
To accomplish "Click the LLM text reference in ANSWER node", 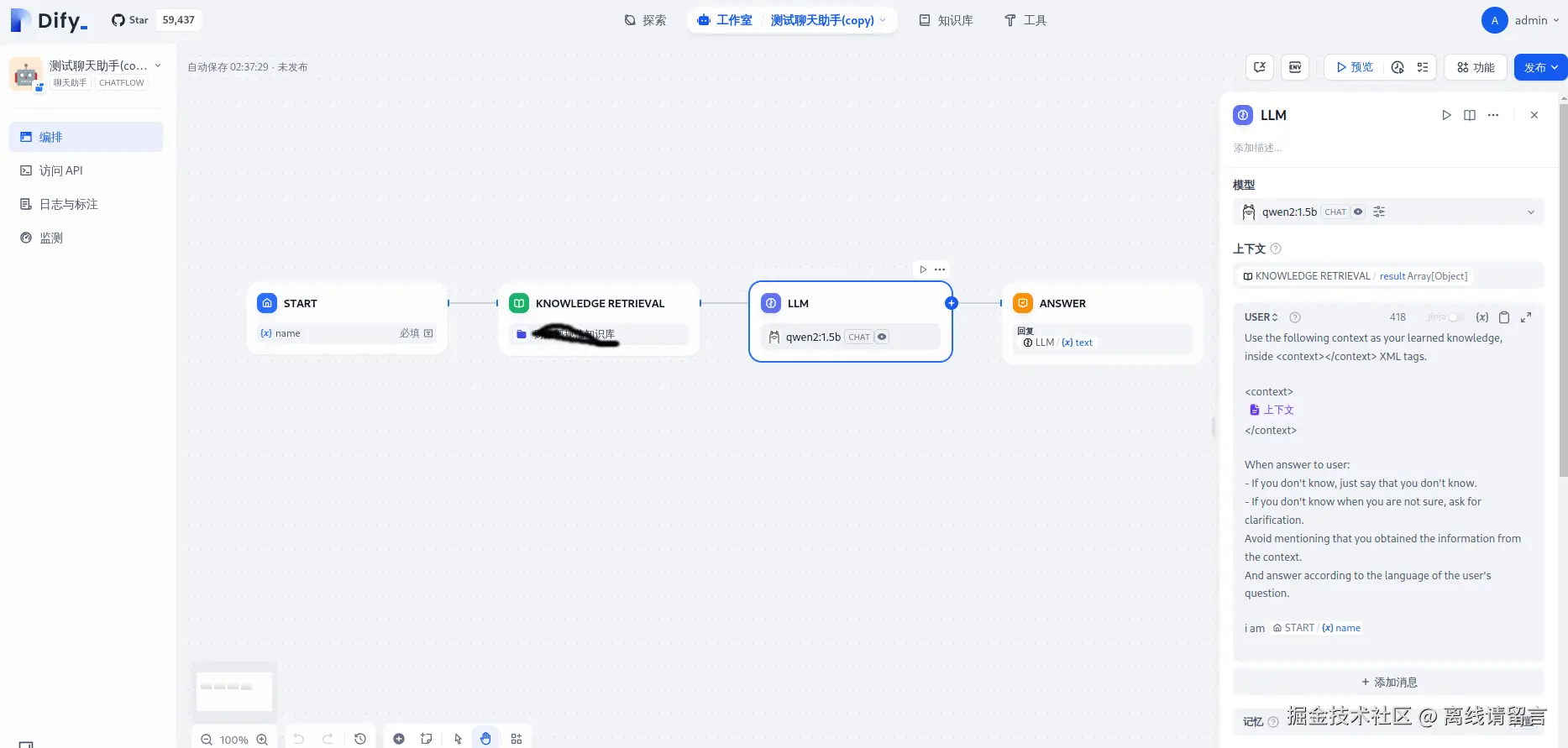I will [1057, 343].
